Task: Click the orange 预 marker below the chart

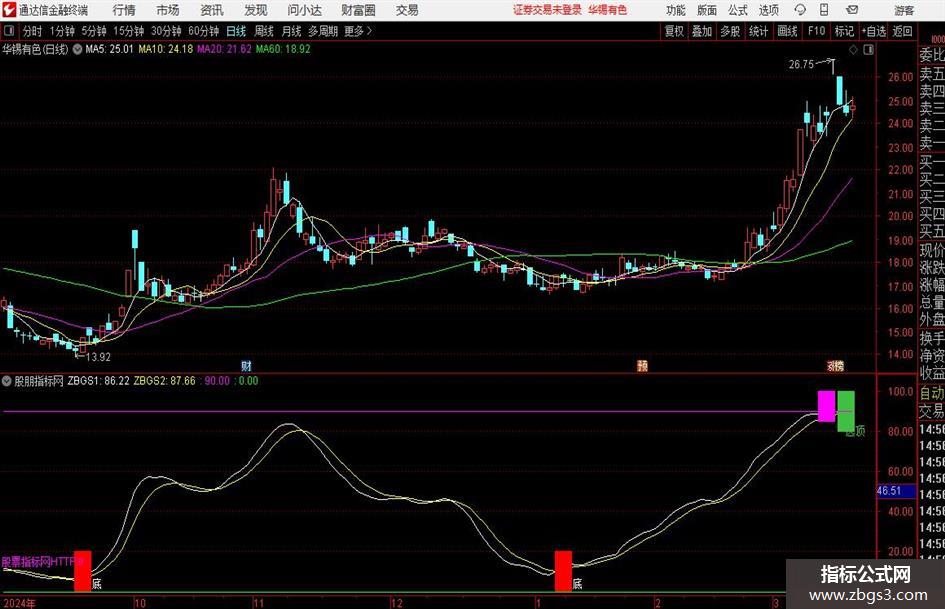Action: [x=642, y=365]
